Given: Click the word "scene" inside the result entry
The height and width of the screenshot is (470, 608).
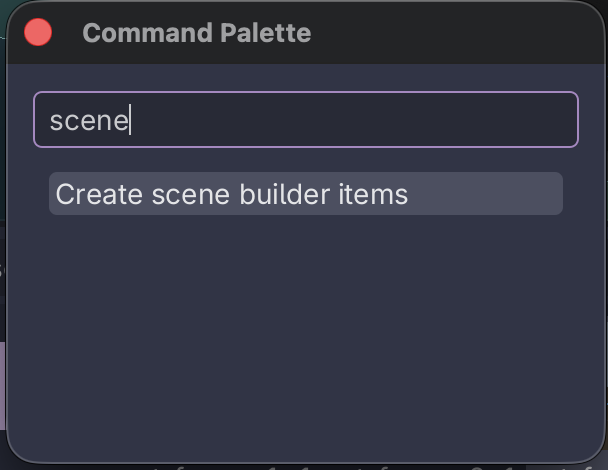Looking at the screenshot, I should (191, 194).
